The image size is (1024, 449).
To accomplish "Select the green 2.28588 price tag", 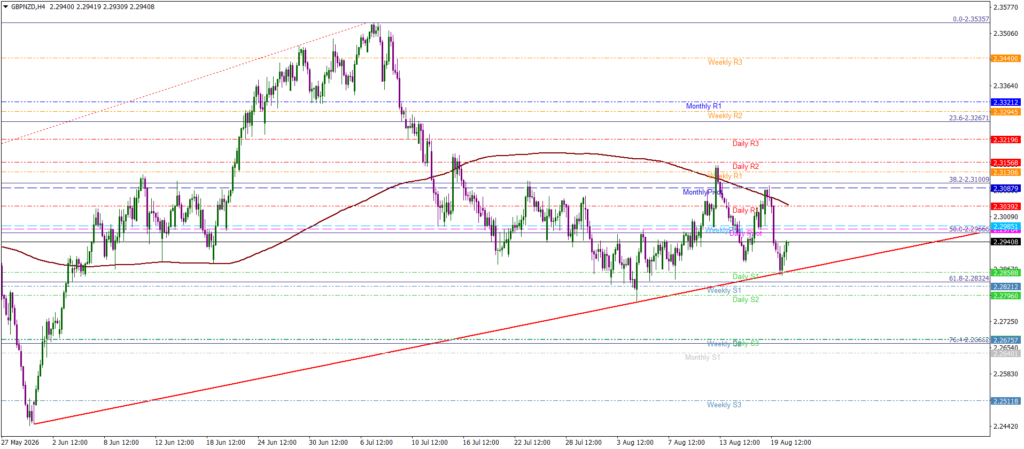I will [1006, 273].
